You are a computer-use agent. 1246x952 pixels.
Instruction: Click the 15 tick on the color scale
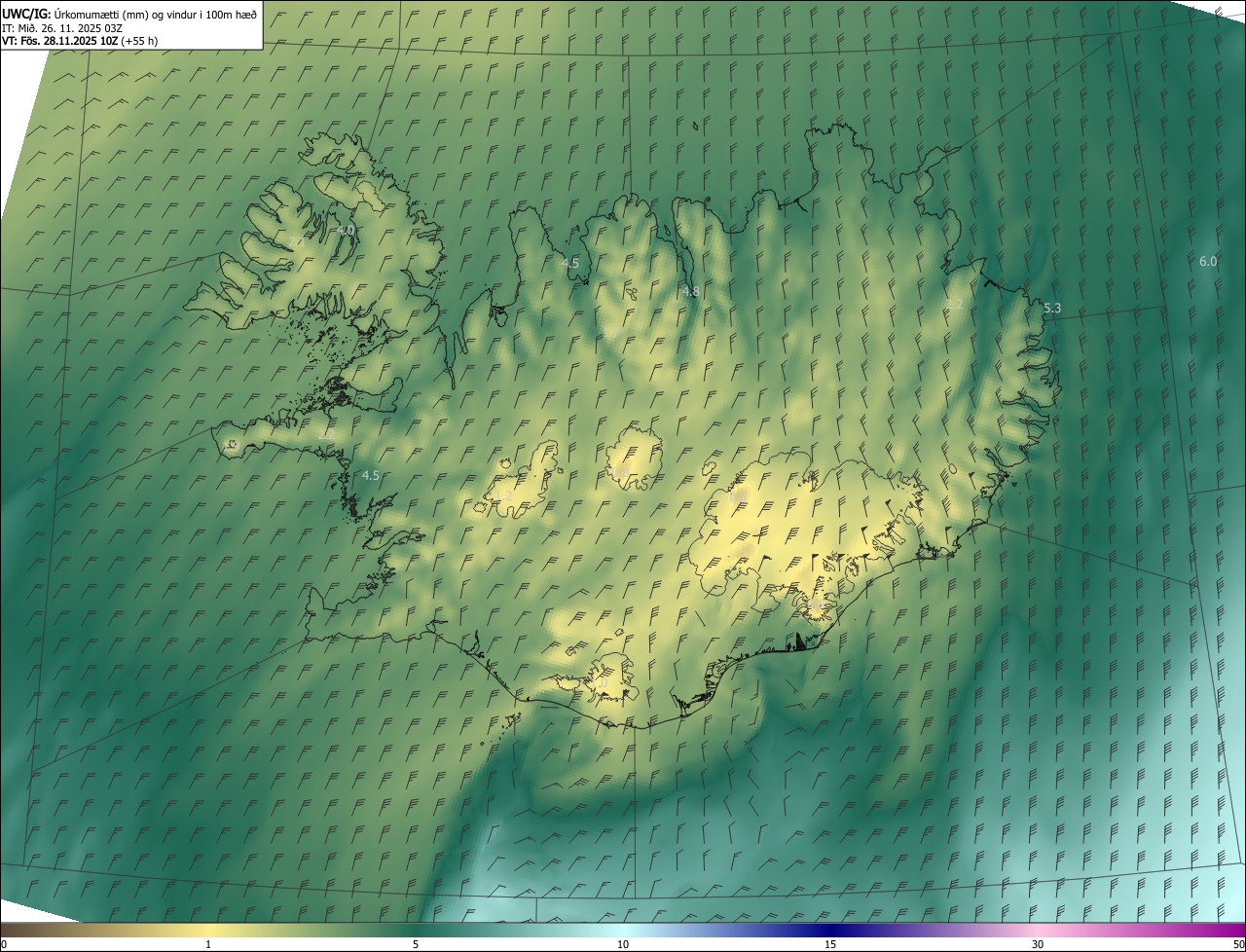830,944
